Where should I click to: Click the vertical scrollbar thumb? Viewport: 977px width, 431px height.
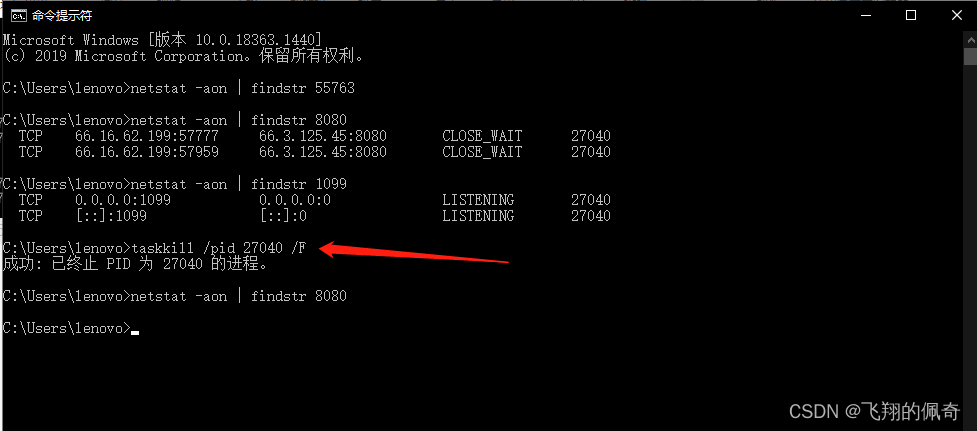970,55
